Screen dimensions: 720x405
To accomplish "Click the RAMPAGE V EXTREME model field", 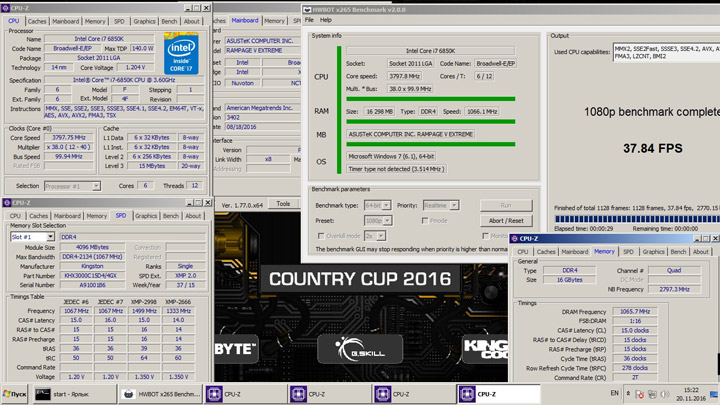I will point(262,51).
